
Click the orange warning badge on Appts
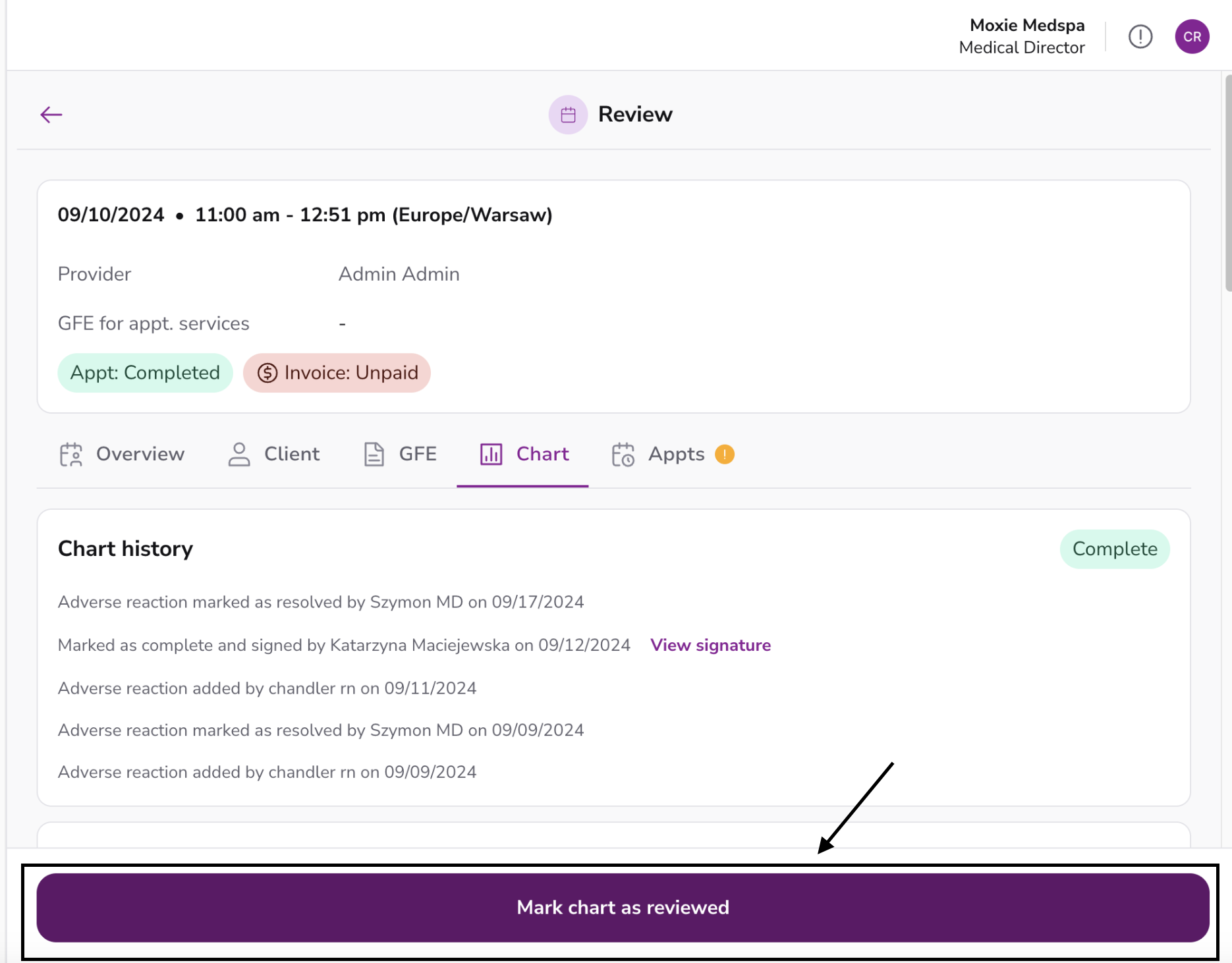coord(725,454)
